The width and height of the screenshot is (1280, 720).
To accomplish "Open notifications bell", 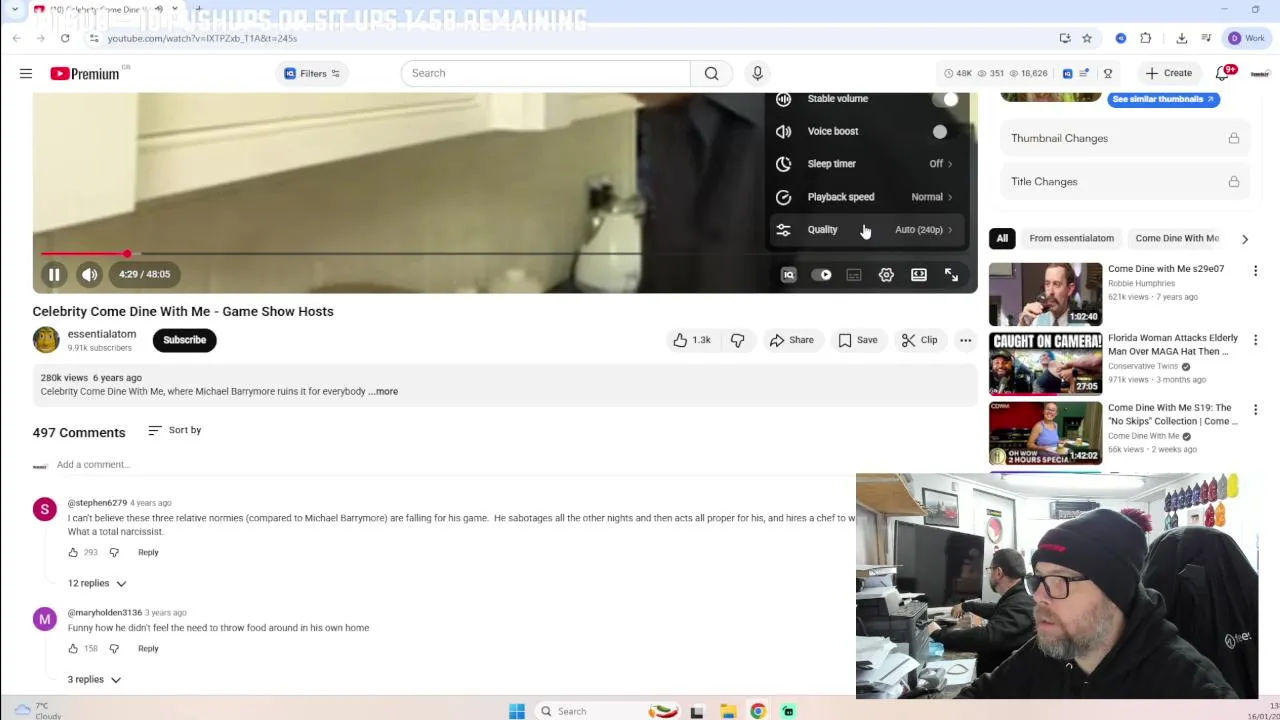I will 1222,73.
